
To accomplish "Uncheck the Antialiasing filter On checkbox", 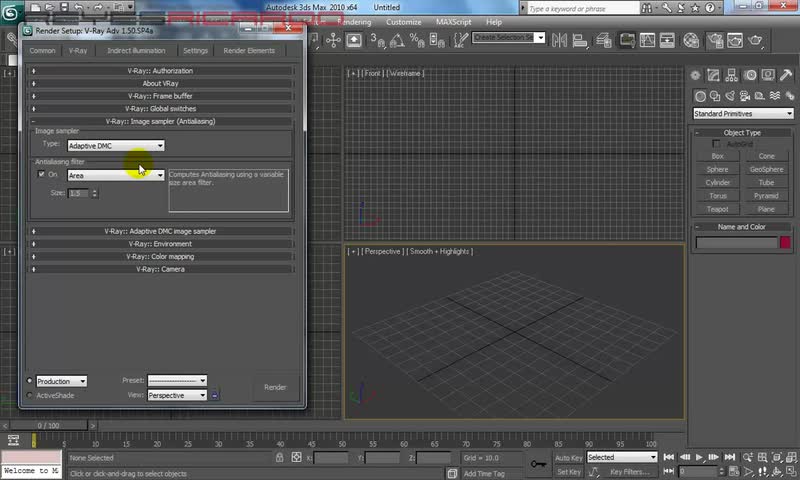I will click(41, 174).
